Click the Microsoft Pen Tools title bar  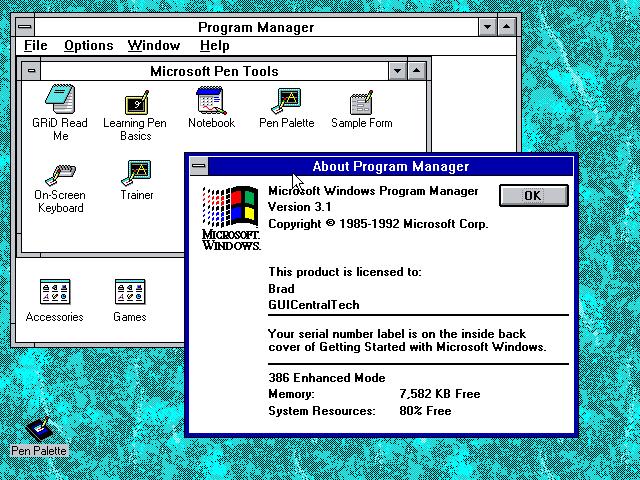pyautogui.click(x=214, y=71)
